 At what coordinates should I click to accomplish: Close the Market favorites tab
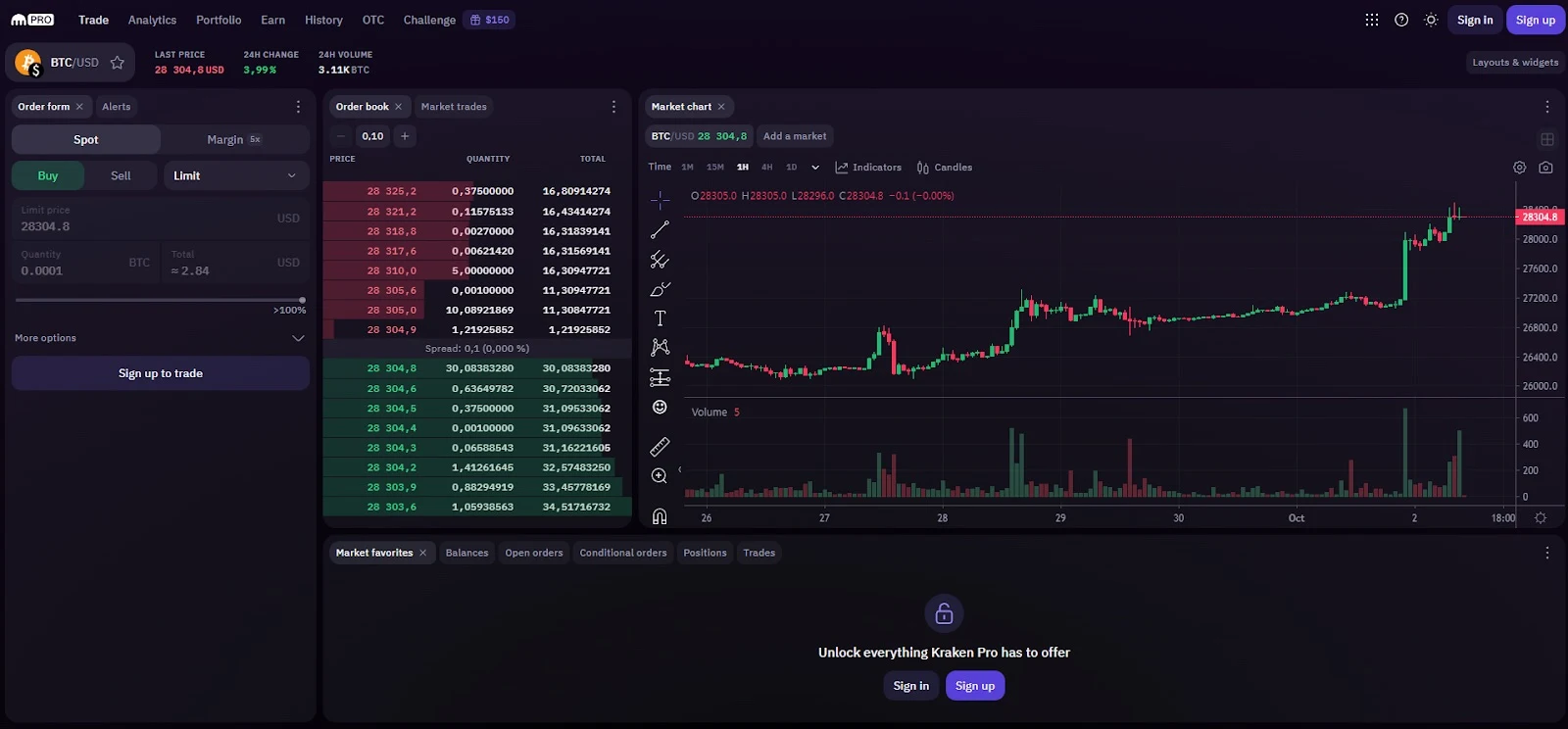[x=423, y=553]
